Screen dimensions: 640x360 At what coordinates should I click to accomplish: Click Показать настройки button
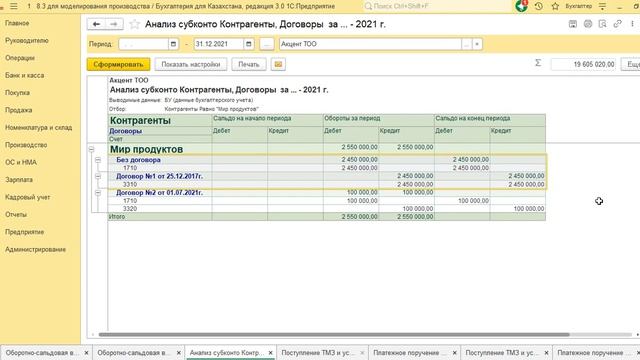(191, 64)
